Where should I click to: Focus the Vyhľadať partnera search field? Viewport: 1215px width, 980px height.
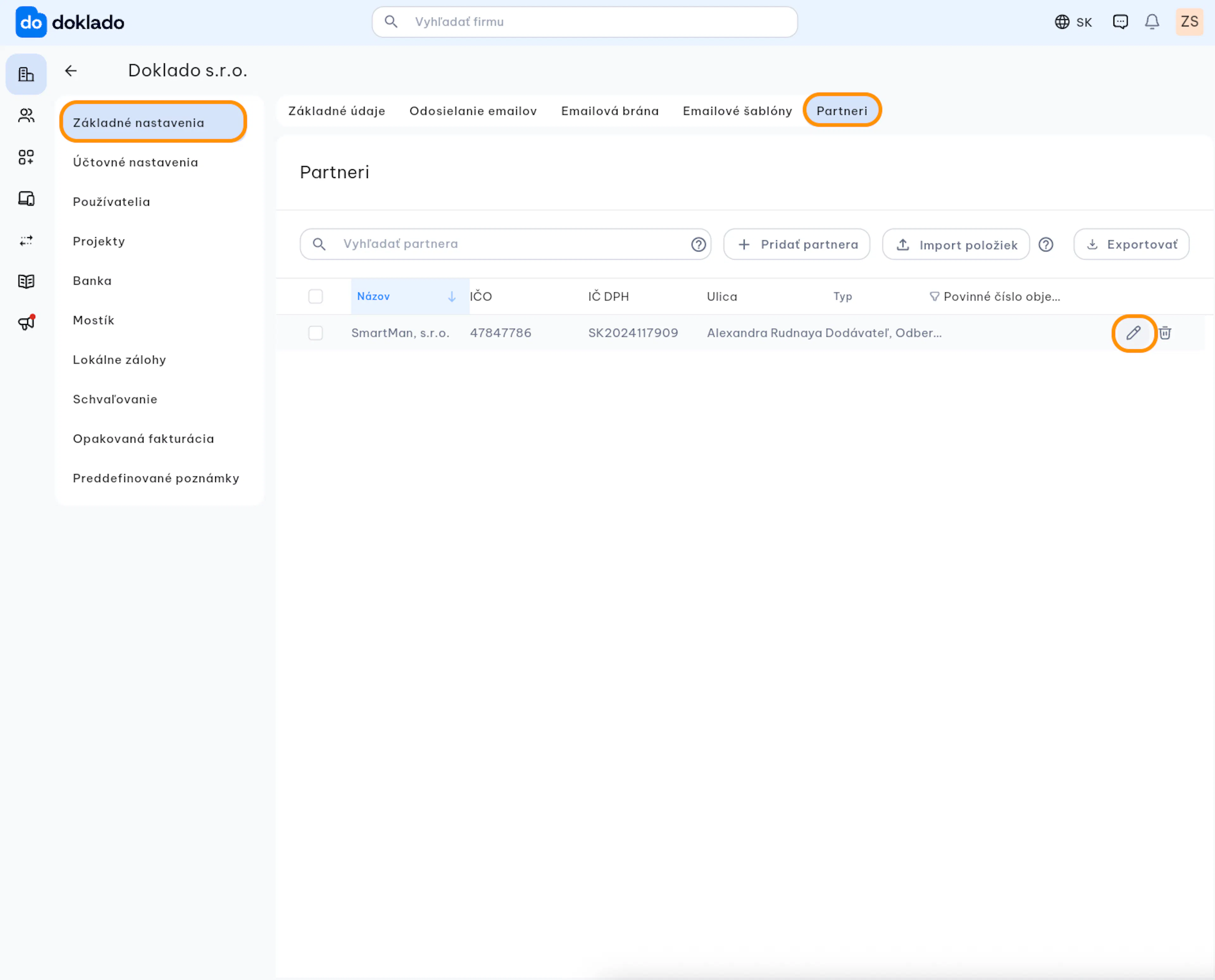coord(505,245)
